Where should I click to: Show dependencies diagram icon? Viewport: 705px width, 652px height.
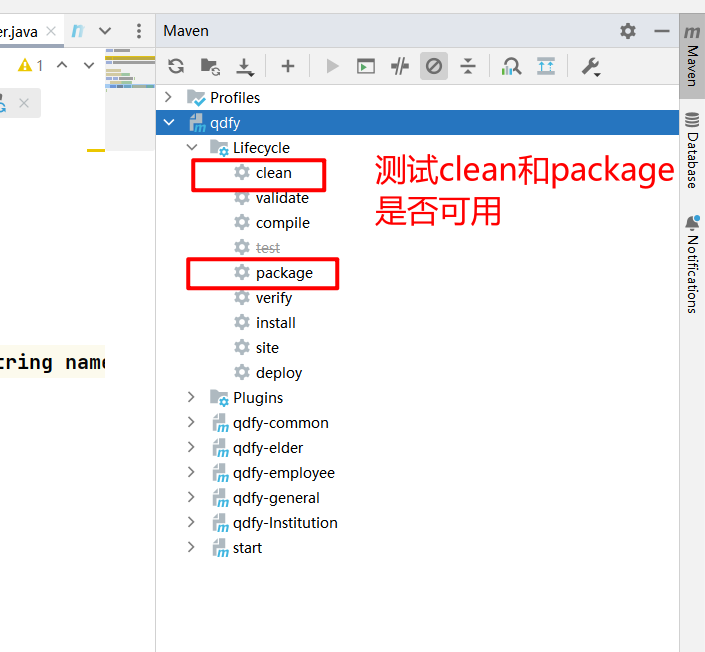click(511, 66)
